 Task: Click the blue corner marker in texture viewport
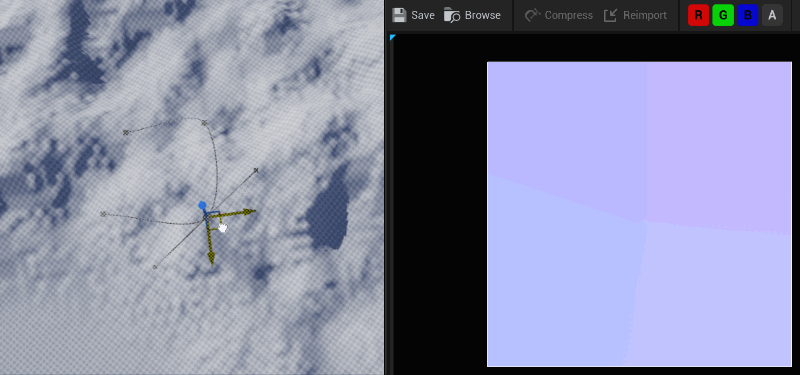tap(392, 37)
